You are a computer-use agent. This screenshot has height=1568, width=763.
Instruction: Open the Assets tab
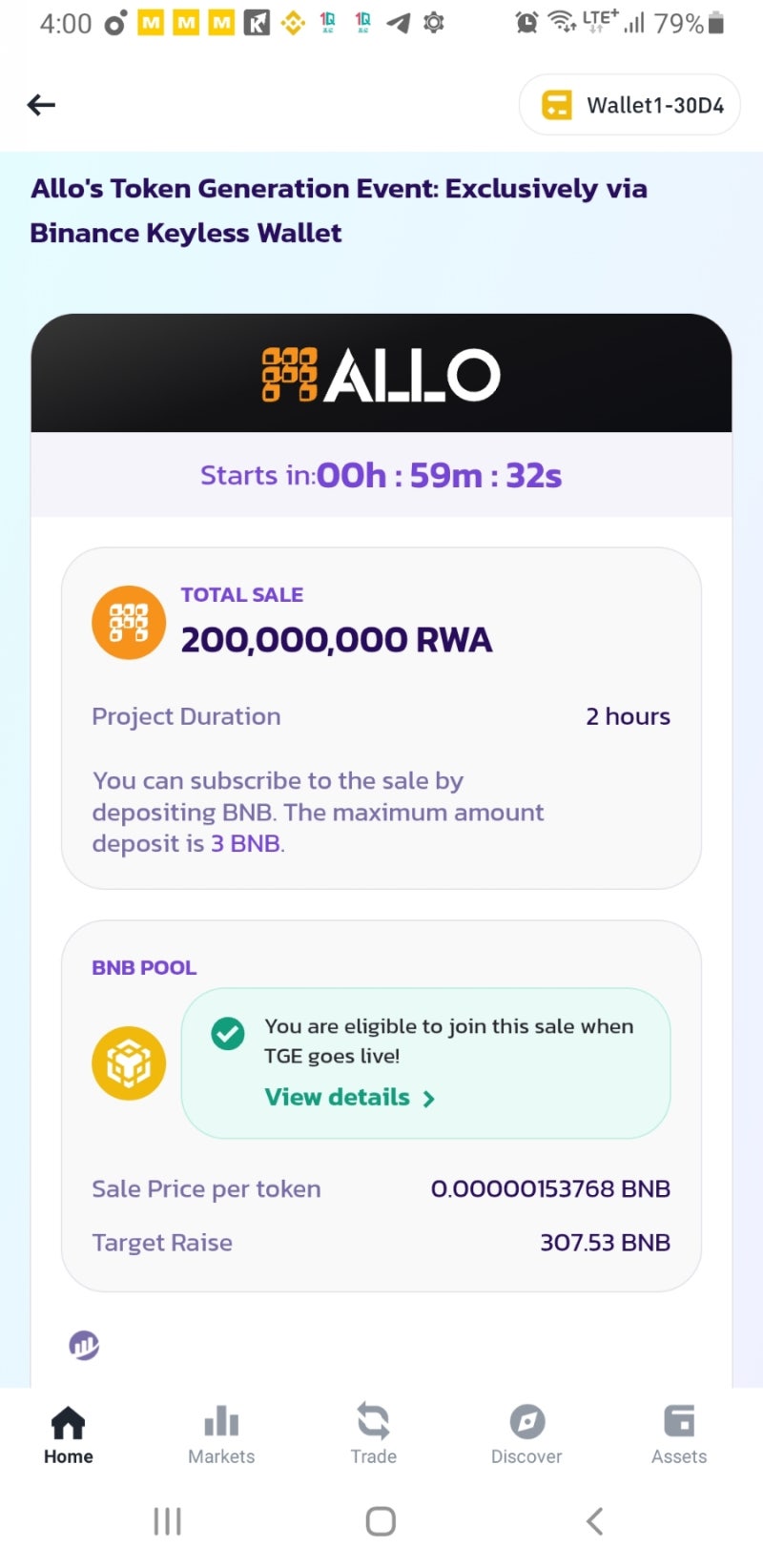[679, 1434]
